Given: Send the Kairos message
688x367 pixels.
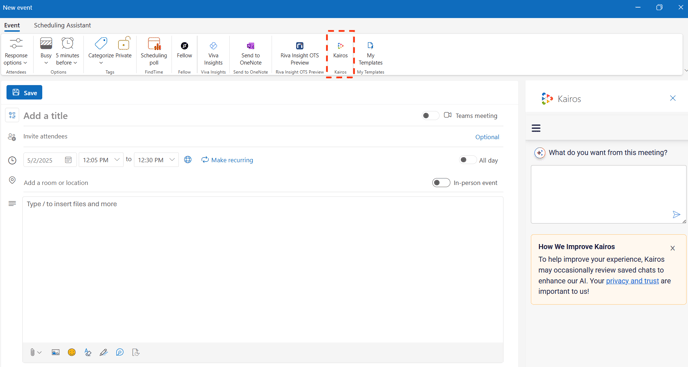Looking at the screenshot, I should coord(676,215).
